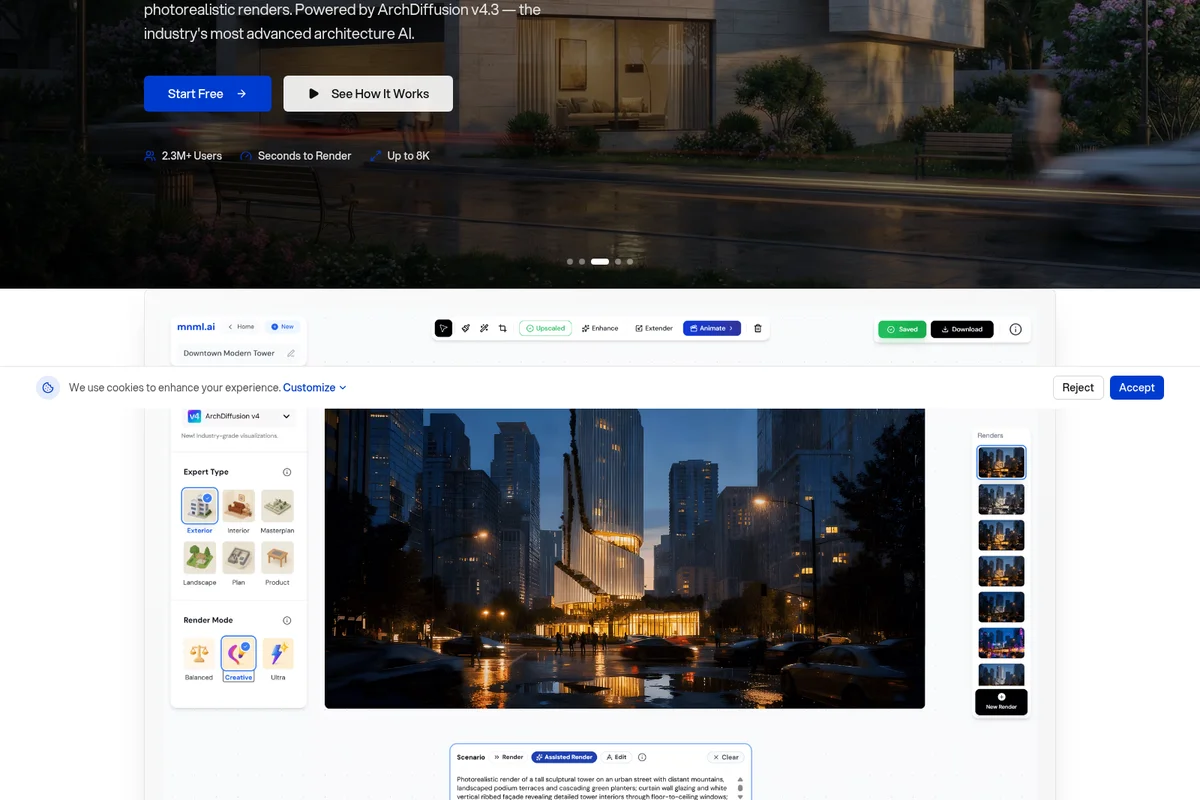Screen dimensions: 1200x800
Task: Open the Extender tool
Action: 653,328
